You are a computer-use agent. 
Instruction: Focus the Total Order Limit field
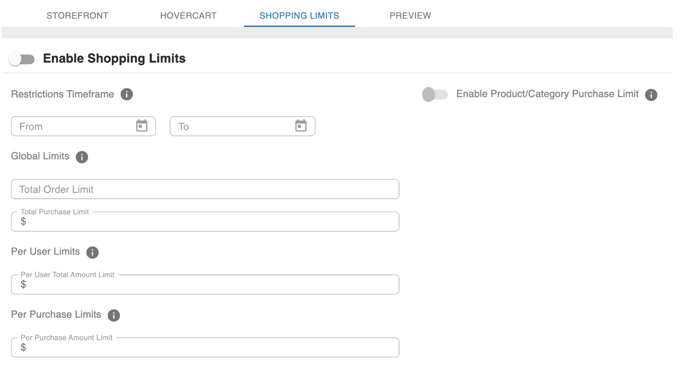point(205,189)
